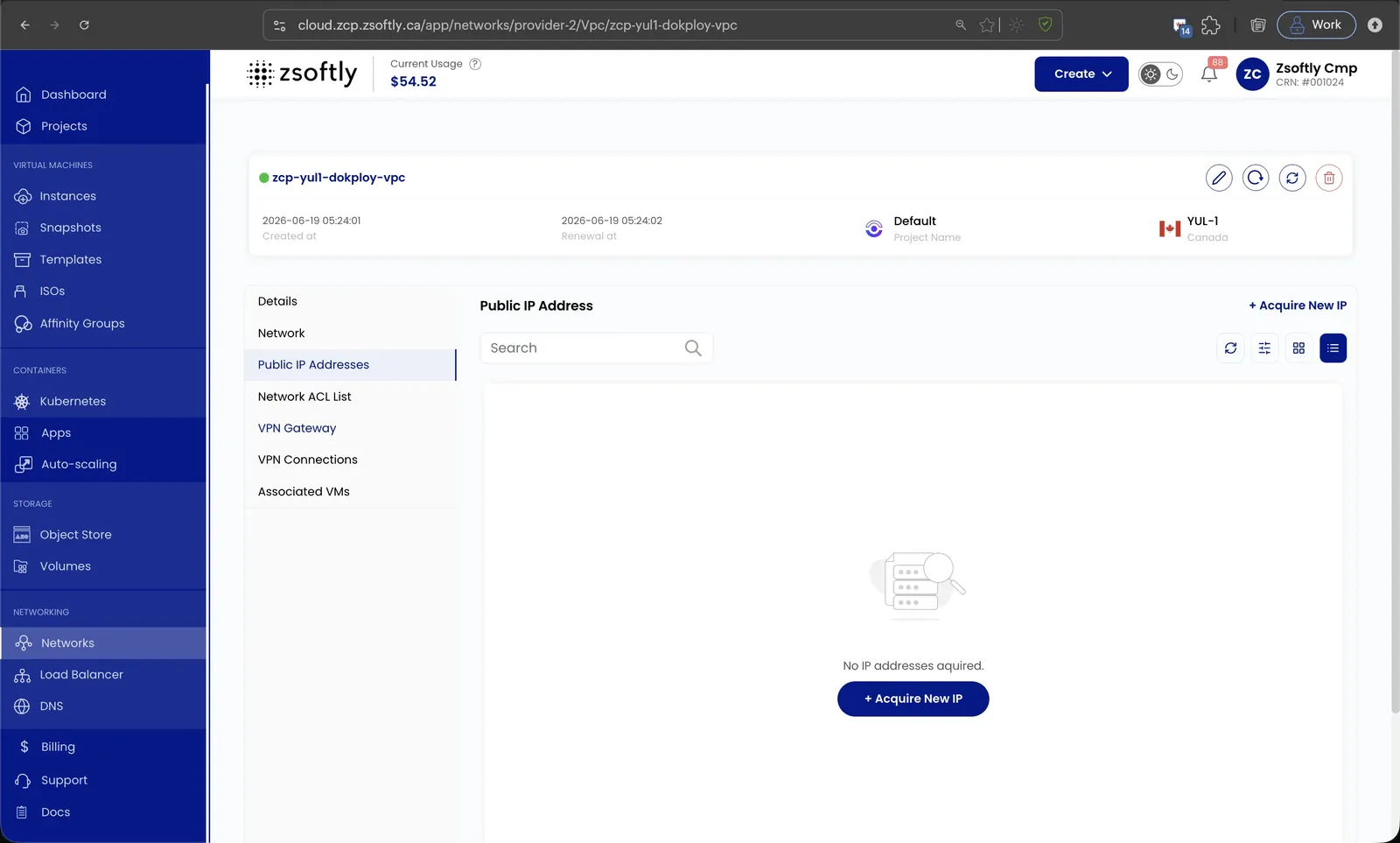Click the restart VPC circular arrow icon
Screen dimensions: 1400x843
pos(1256,178)
